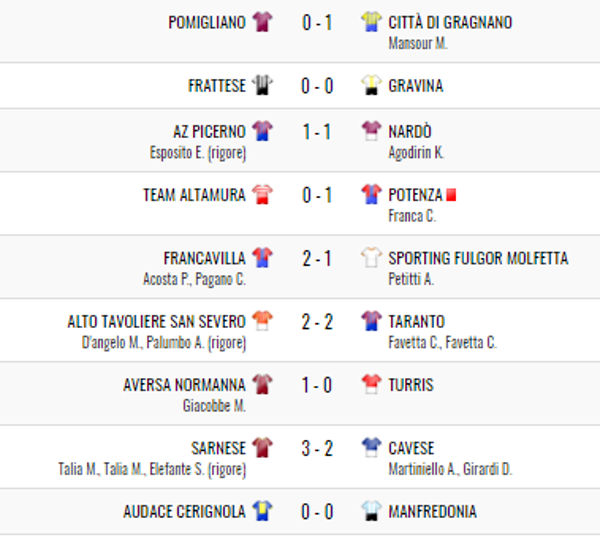Image resolution: width=600 pixels, height=543 pixels.
Task: Open AZ Picerno team link
Action: pyautogui.click(x=209, y=131)
